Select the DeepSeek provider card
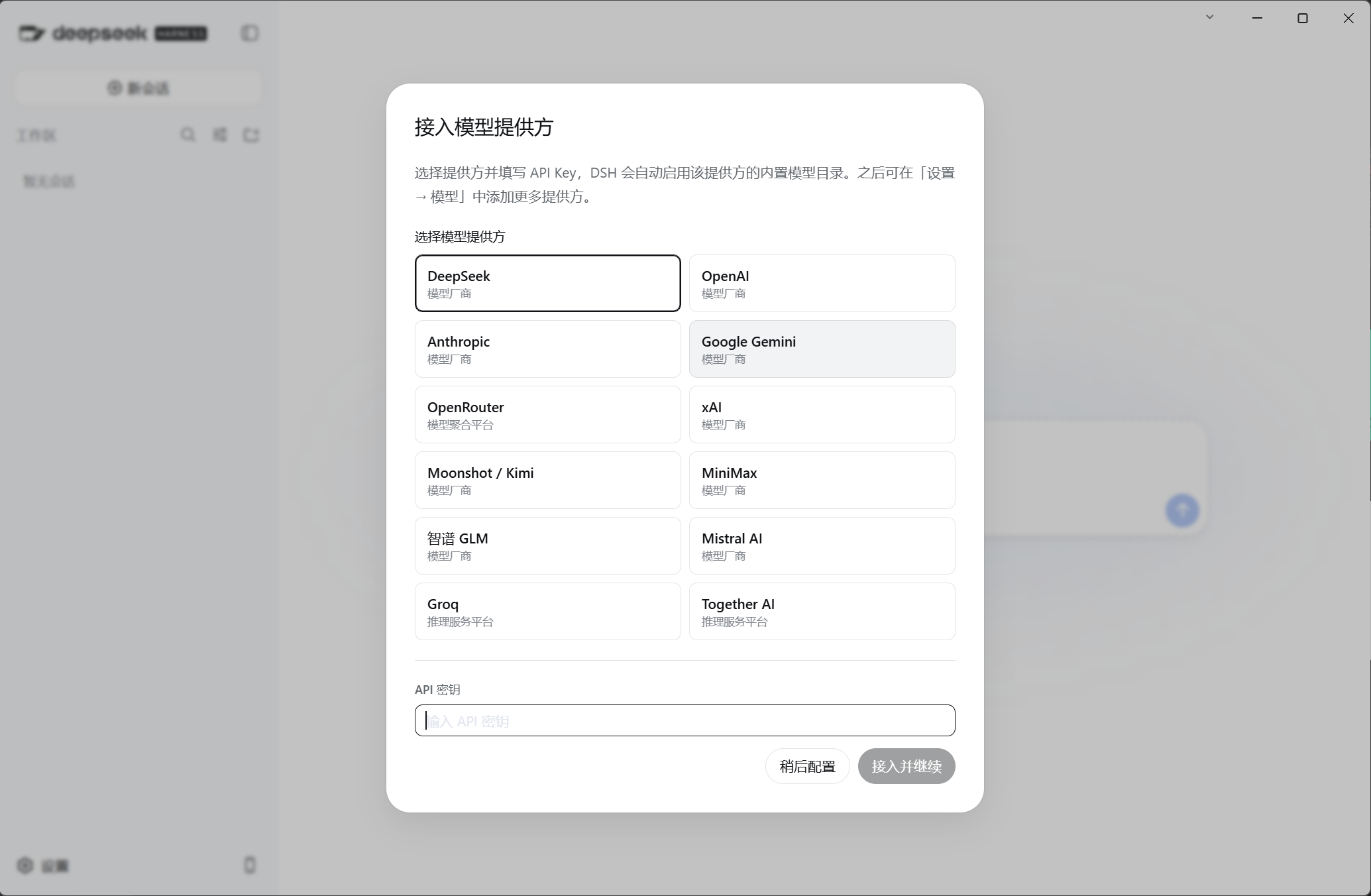Viewport: 1371px width, 896px height. [x=547, y=283]
